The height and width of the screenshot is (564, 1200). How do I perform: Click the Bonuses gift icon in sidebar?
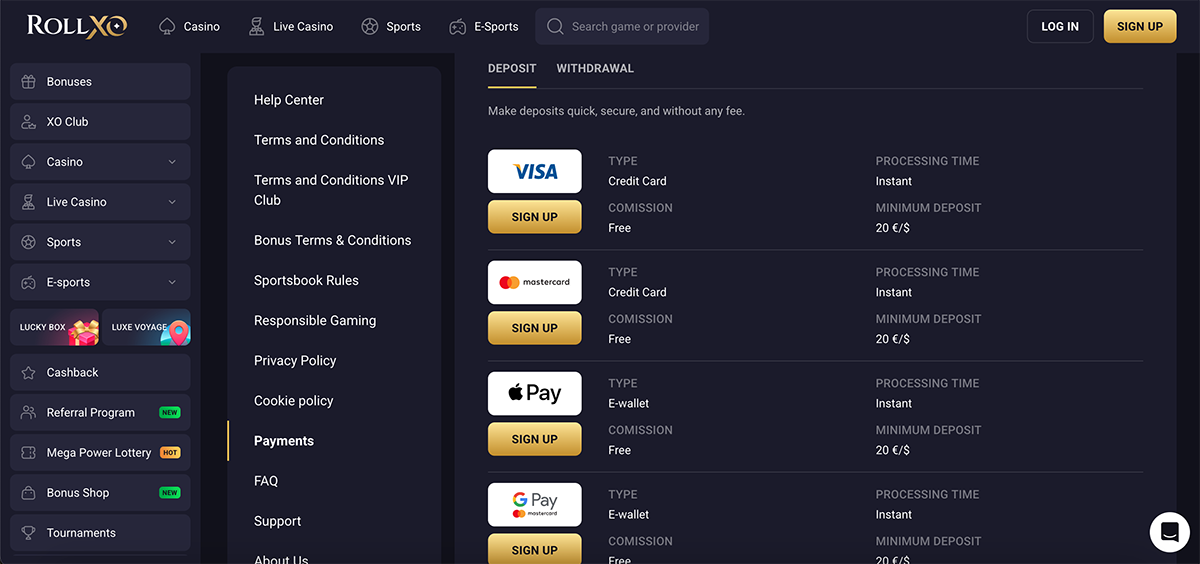pyautogui.click(x=28, y=82)
